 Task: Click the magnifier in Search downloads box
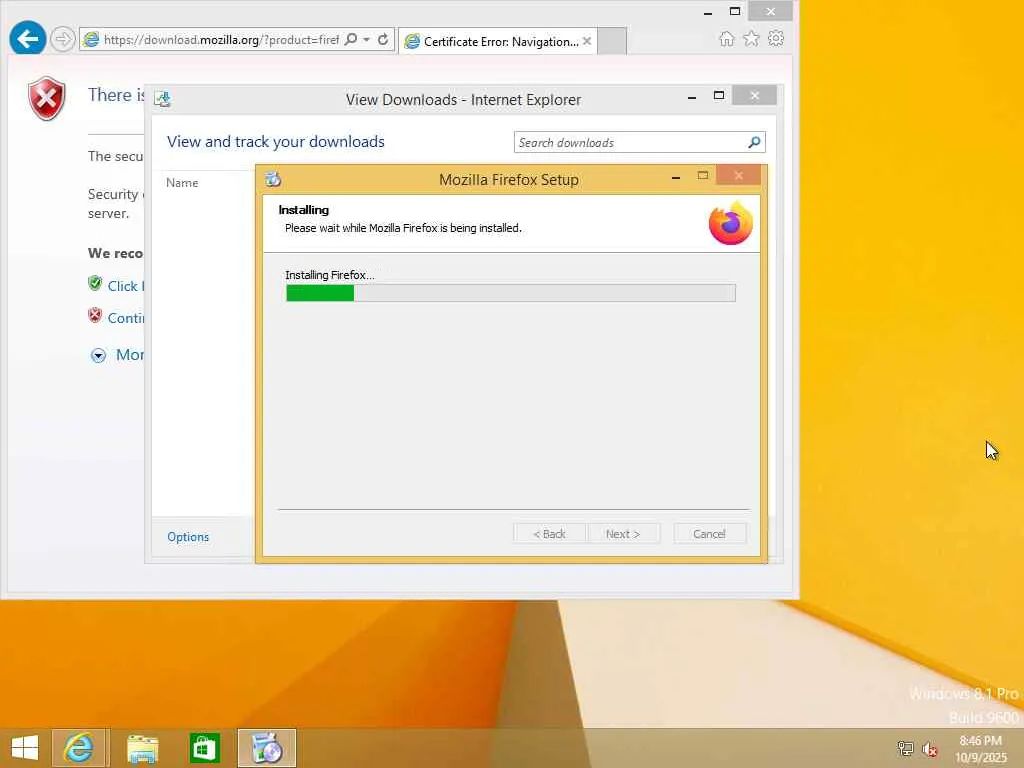pyautogui.click(x=754, y=142)
